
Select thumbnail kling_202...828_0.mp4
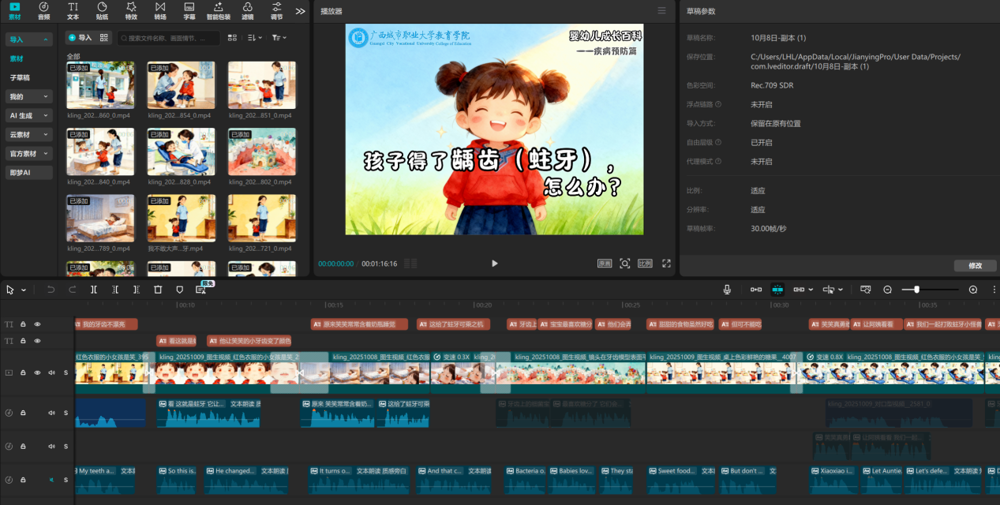click(181, 152)
